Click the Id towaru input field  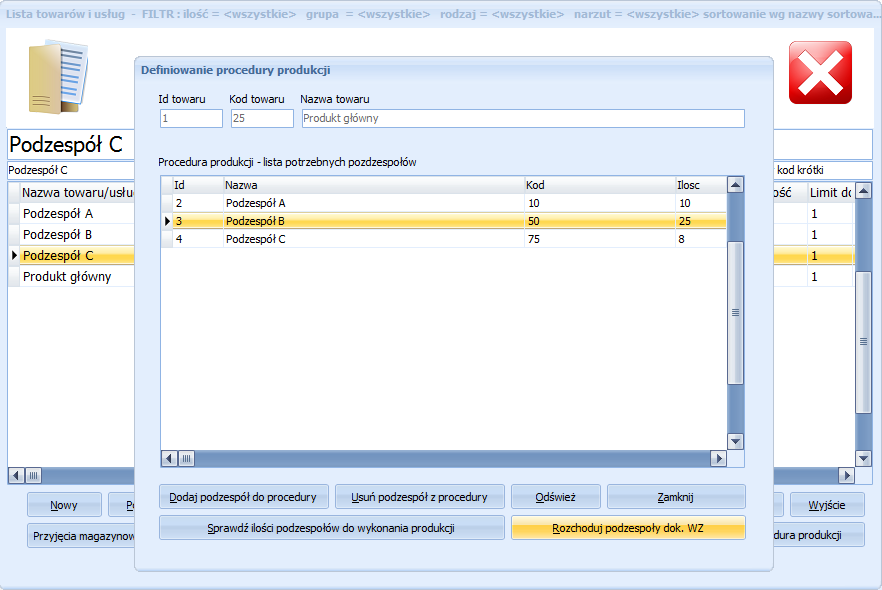(191, 118)
